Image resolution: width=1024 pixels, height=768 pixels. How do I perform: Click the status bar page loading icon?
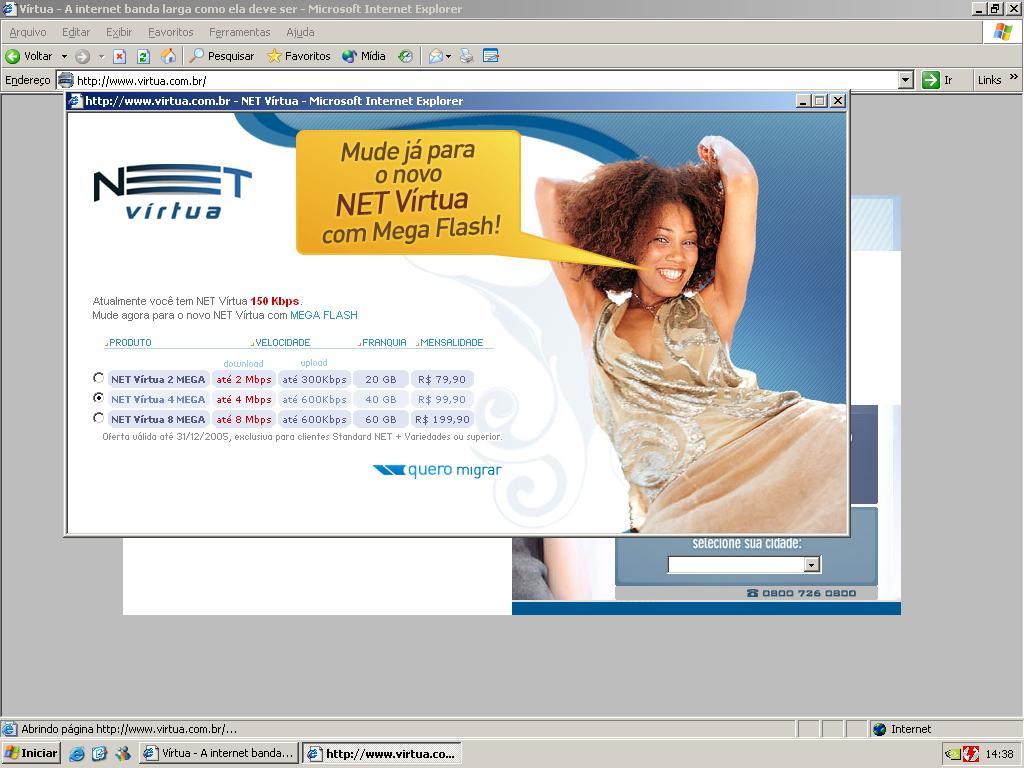9,729
